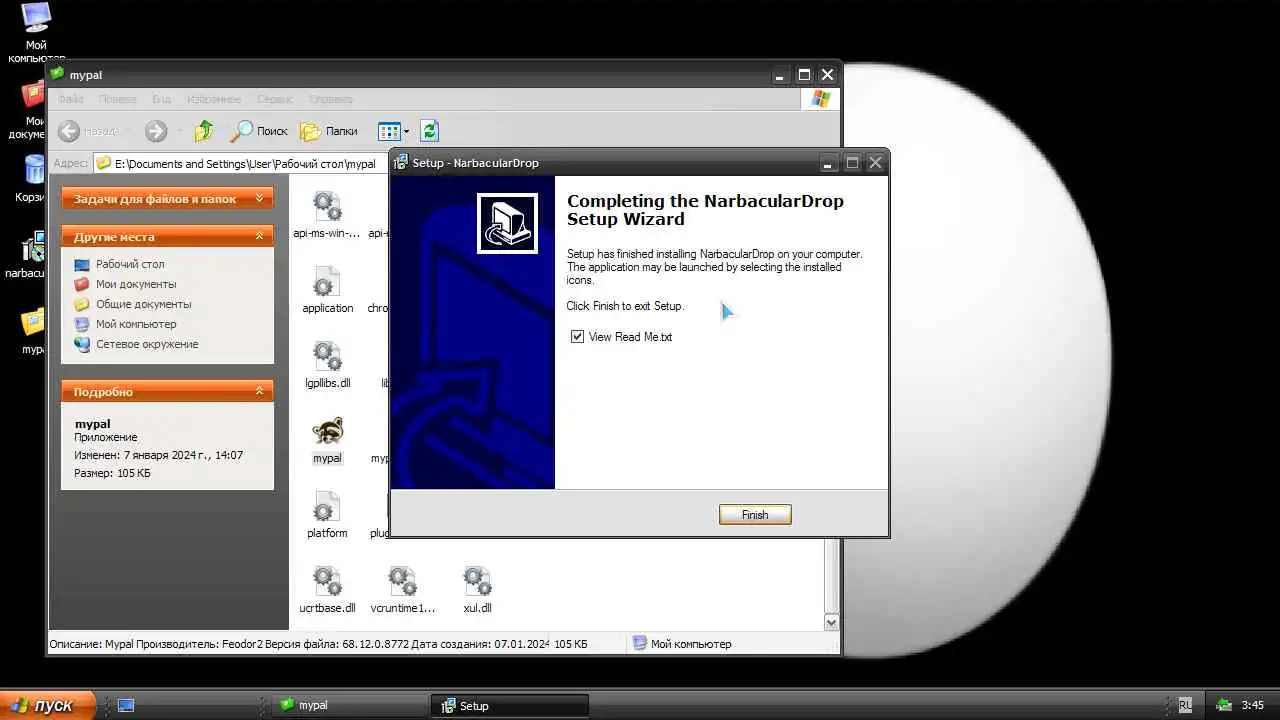
Task: Open the Файл menu in mypal window
Action: pyautogui.click(x=71, y=99)
